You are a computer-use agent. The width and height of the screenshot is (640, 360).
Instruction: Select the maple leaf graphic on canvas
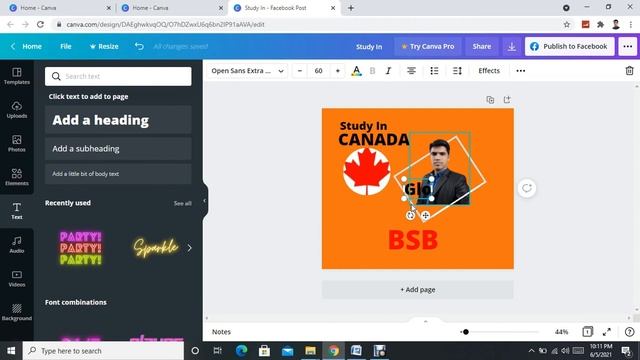[x=367, y=172]
